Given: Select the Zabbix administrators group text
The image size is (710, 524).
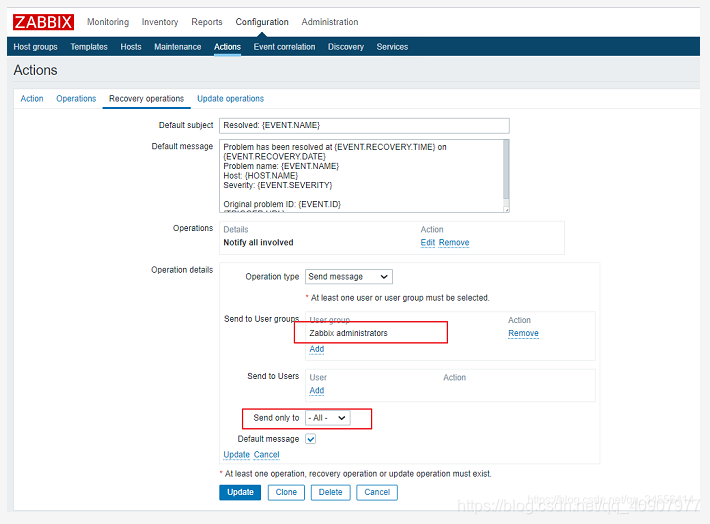Looking at the screenshot, I should [x=348, y=333].
